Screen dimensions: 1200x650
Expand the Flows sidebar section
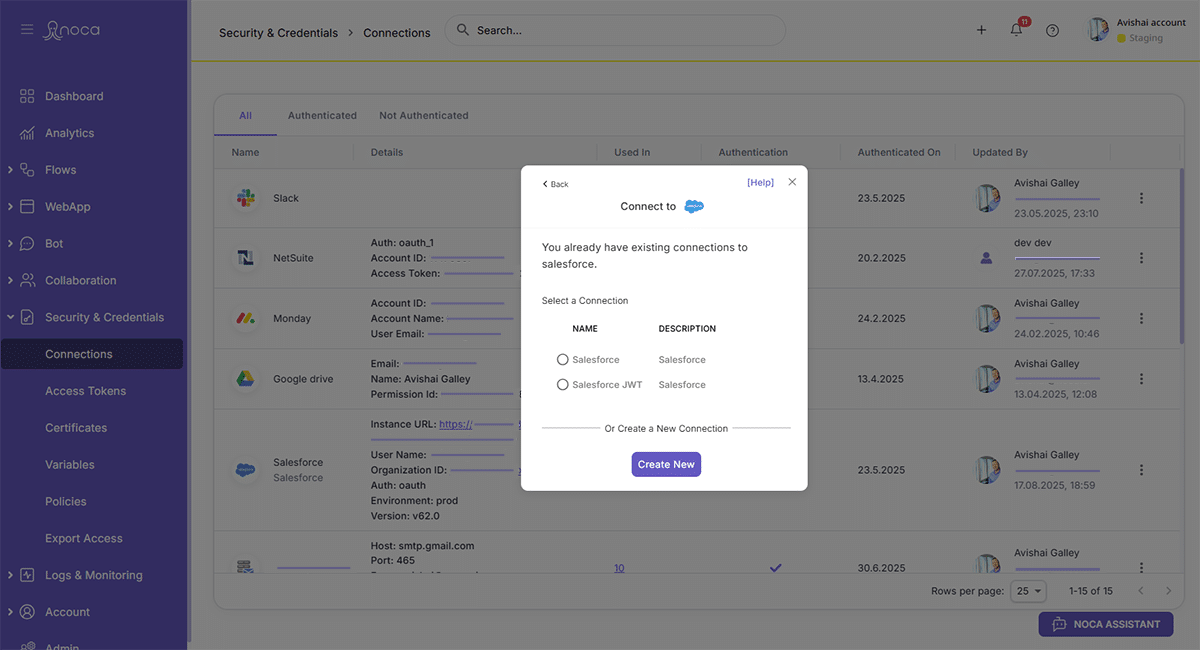[x=10, y=170]
